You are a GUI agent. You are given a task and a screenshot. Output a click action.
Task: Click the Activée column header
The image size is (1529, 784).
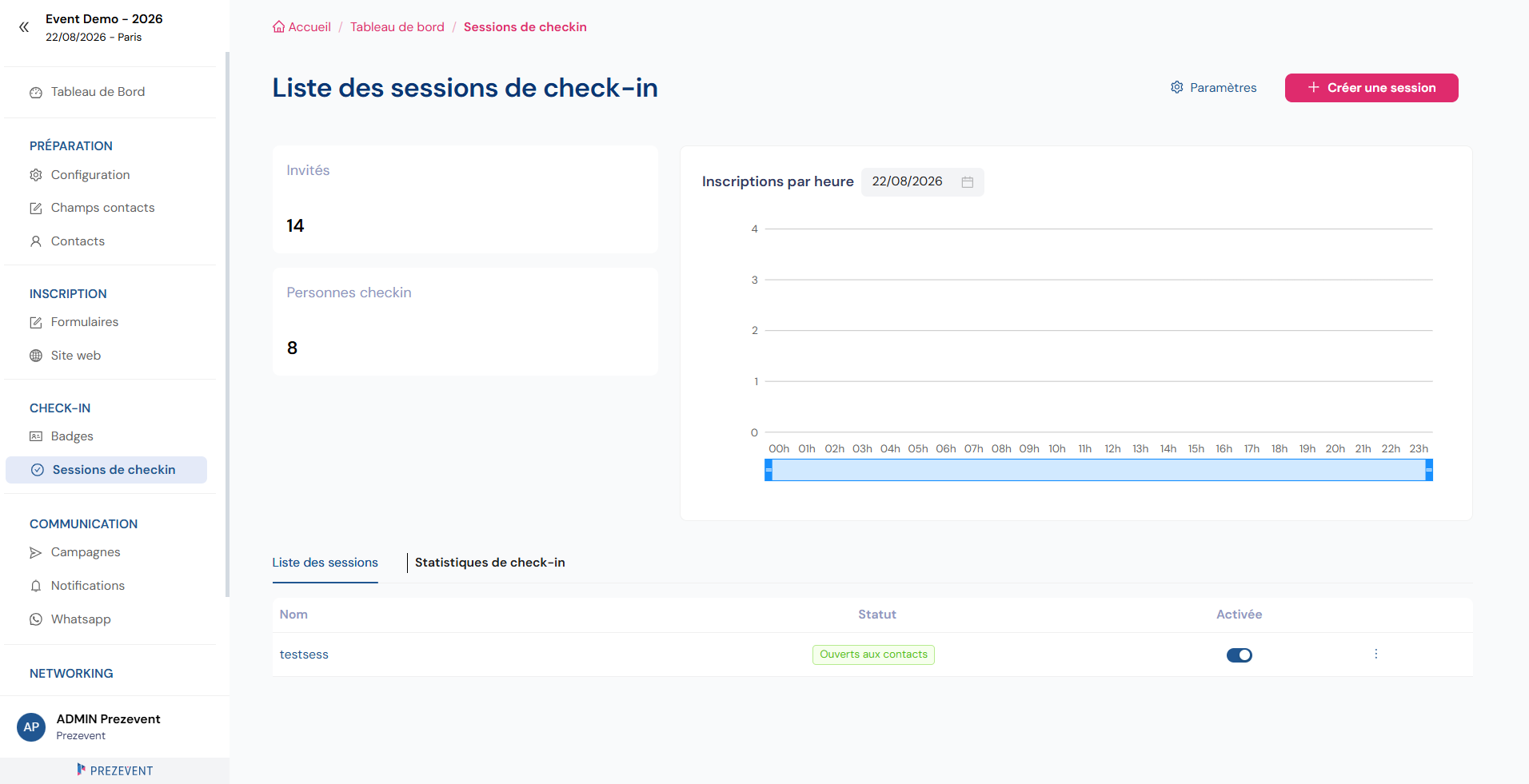click(x=1240, y=615)
